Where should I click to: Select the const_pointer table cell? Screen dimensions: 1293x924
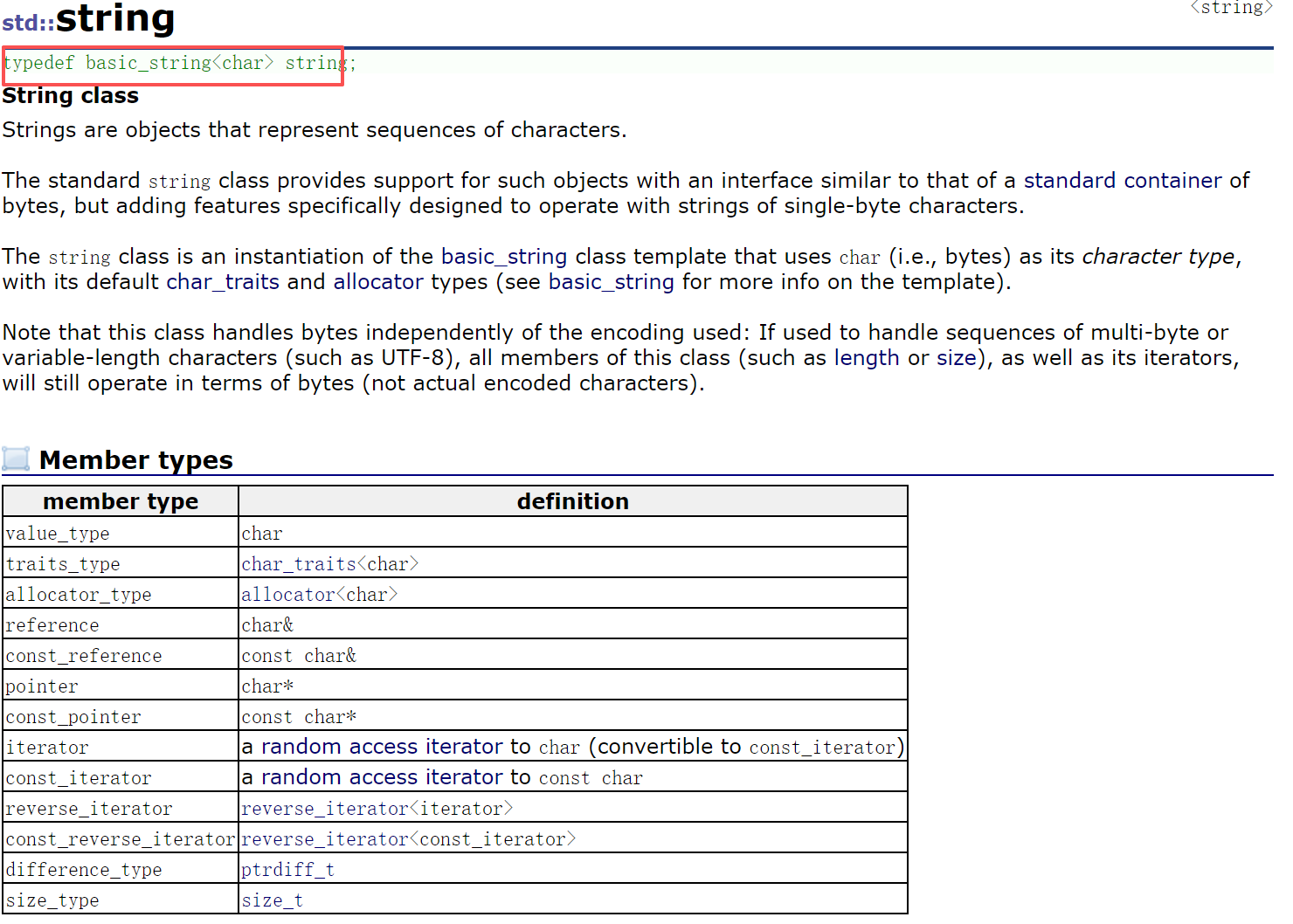121,716
